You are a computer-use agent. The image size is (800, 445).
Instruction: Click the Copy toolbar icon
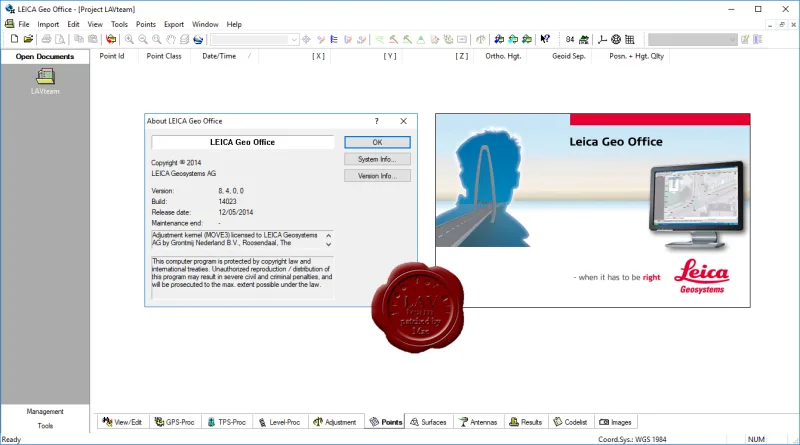tap(79, 39)
